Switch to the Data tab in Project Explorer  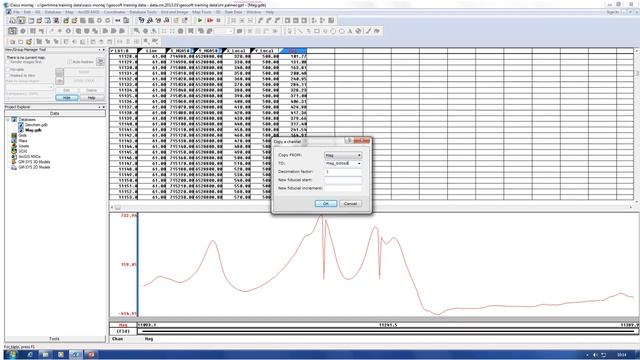pos(54,113)
